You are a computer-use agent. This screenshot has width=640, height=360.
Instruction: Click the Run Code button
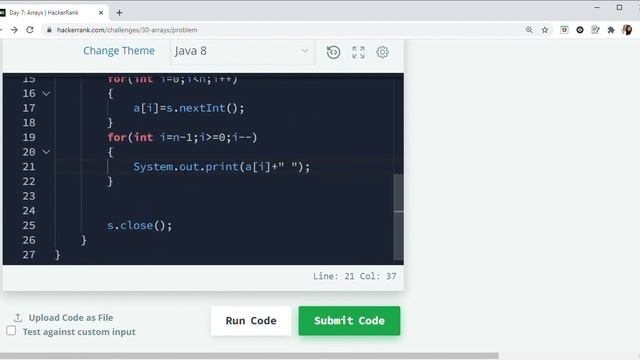point(251,321)
